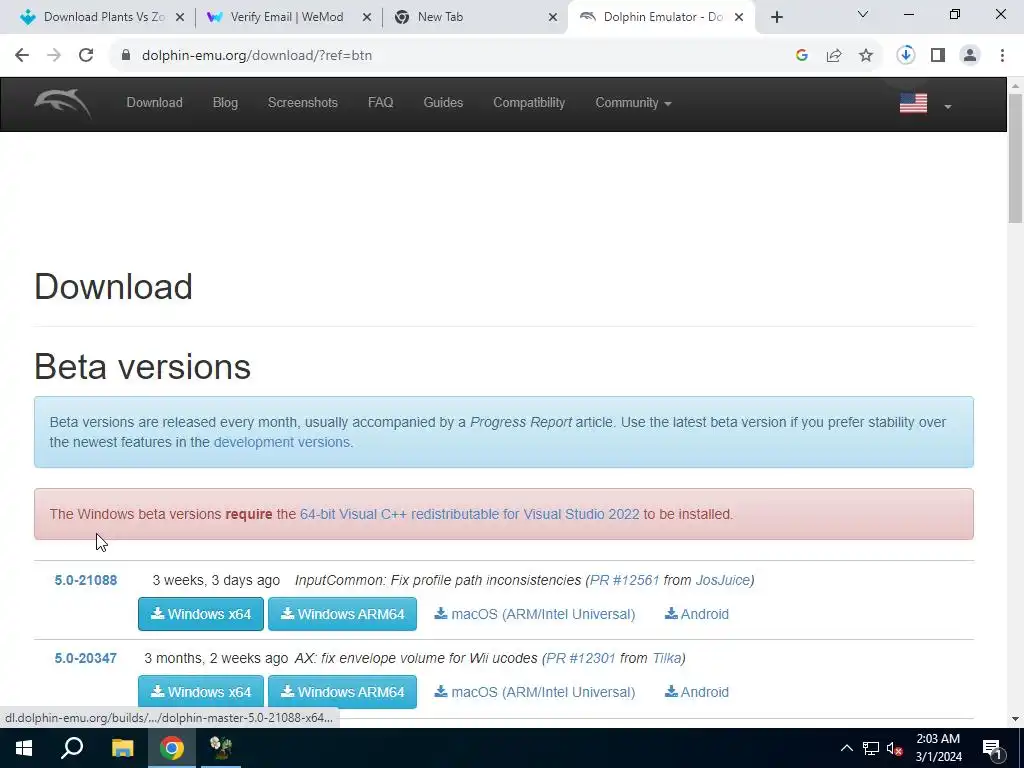Open the notification center icon

pyautogui.click(x=992, y=749)
